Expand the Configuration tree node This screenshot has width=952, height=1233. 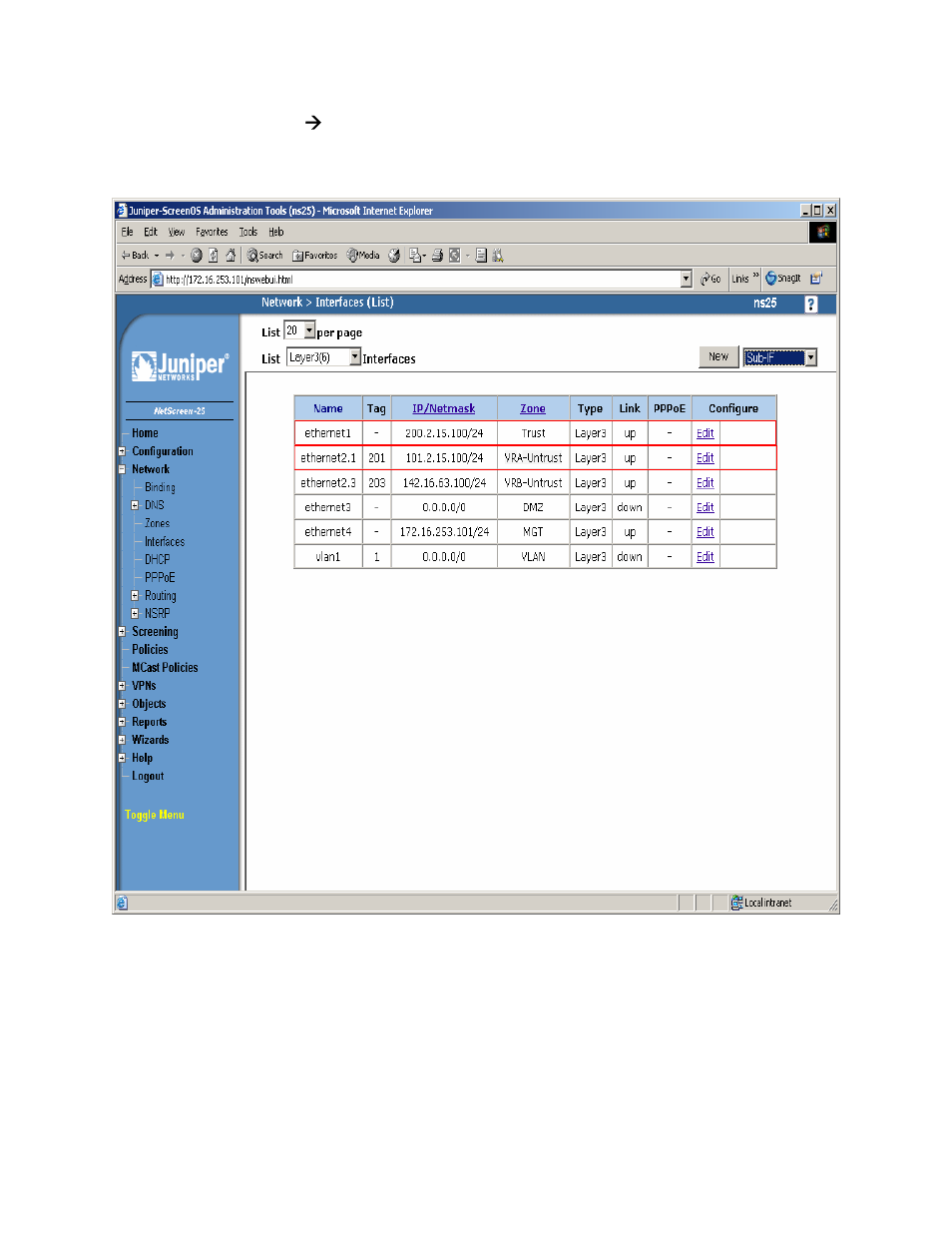pyautogui.click(x=122, y=451)
